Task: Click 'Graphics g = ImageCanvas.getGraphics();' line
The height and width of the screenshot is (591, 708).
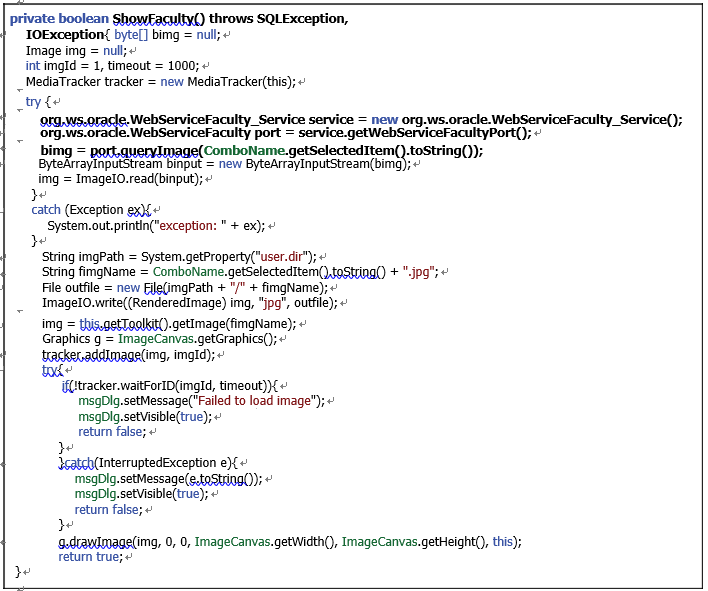Action: (159, 339)
